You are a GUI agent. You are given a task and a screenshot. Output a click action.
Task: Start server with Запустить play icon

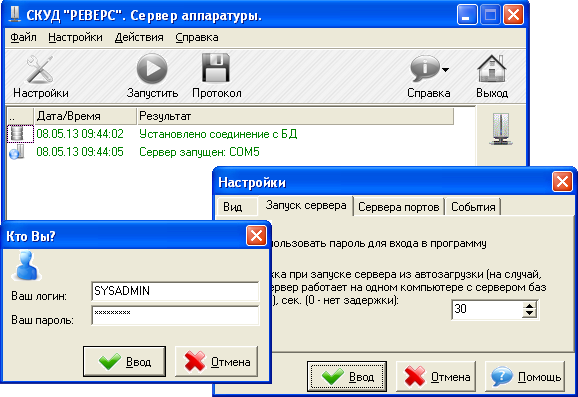(x=152, y=68)
